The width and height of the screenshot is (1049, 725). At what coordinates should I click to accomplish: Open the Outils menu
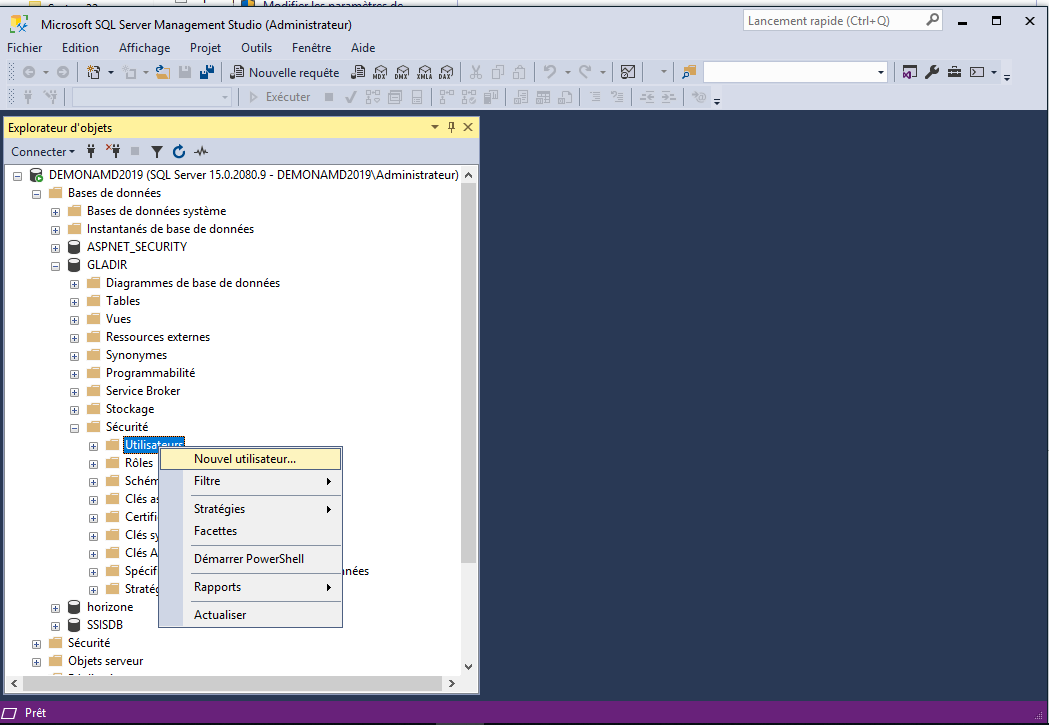point(257,47)
